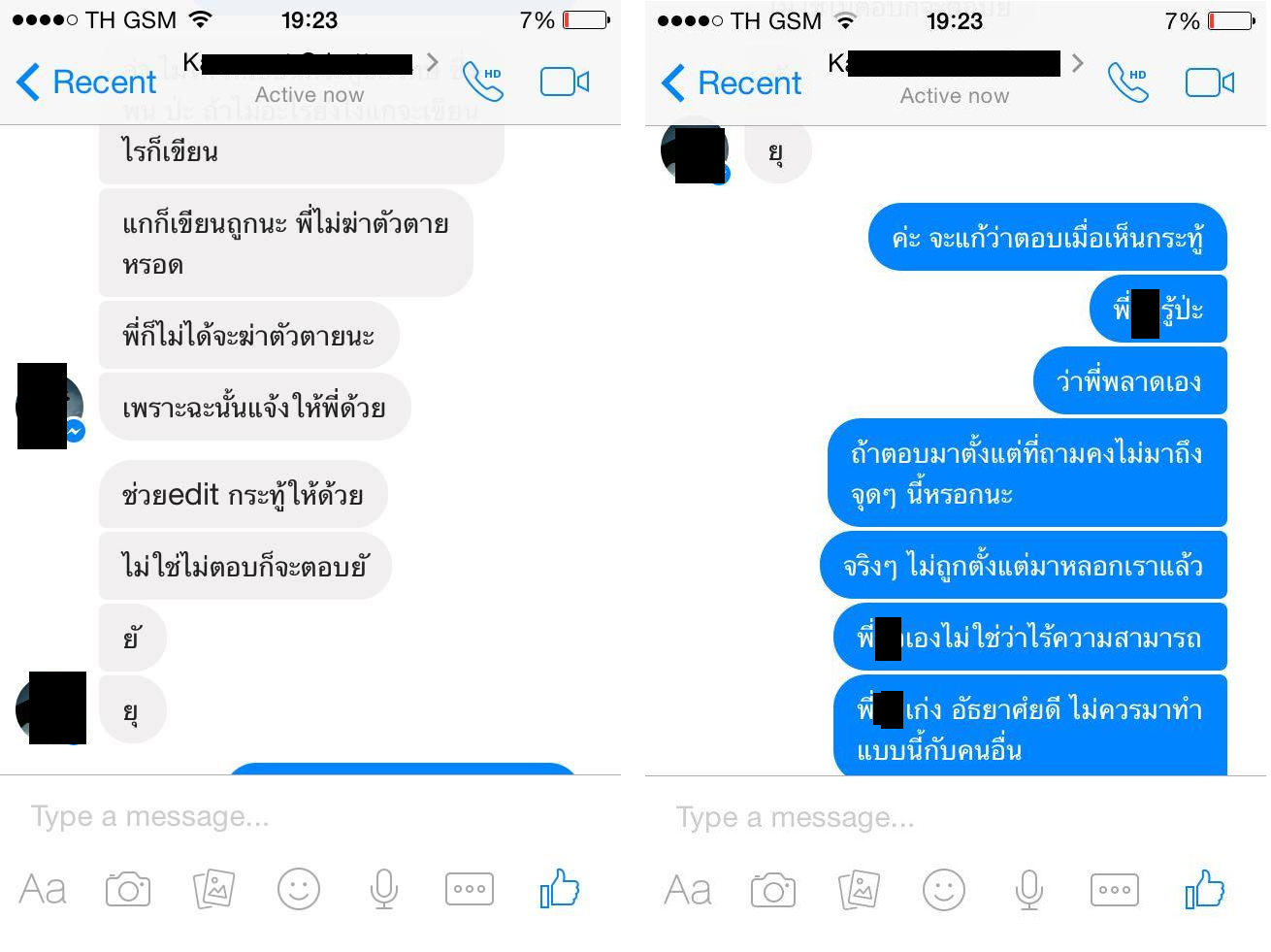
Task: Expand contact details chevron in left header
Action: [x=433, y=63]
